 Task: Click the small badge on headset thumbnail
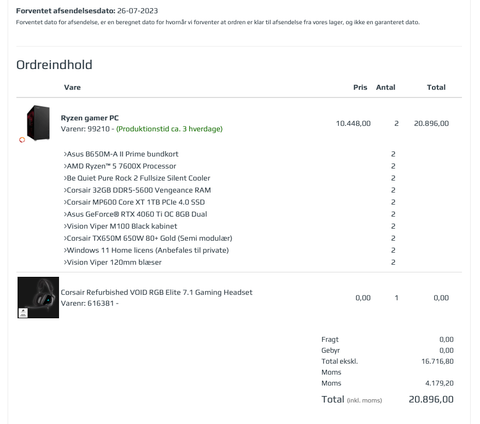coord(23,313)
